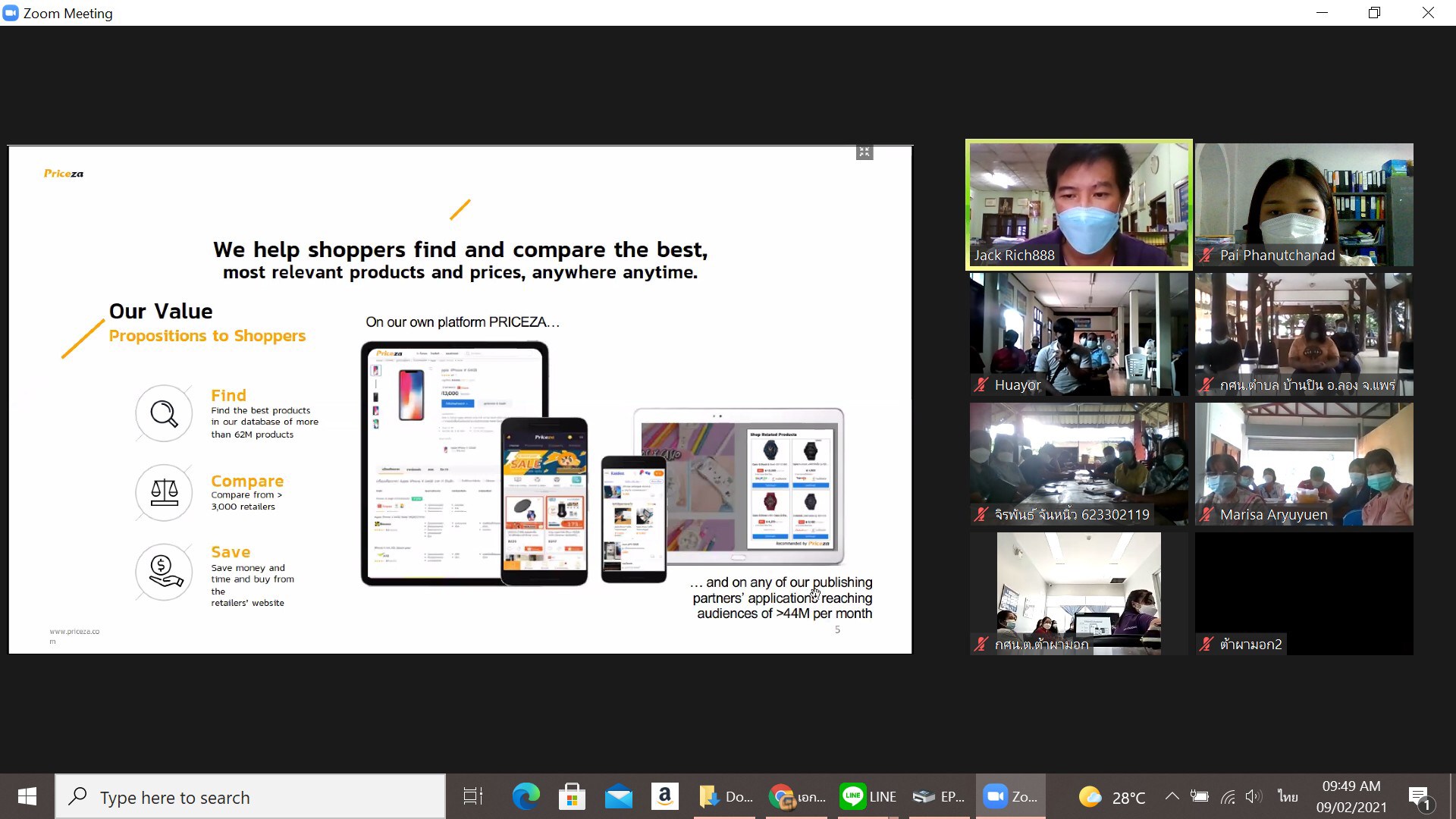
Task: Select the Huayor participant video tile
Action: [1078, 334]
